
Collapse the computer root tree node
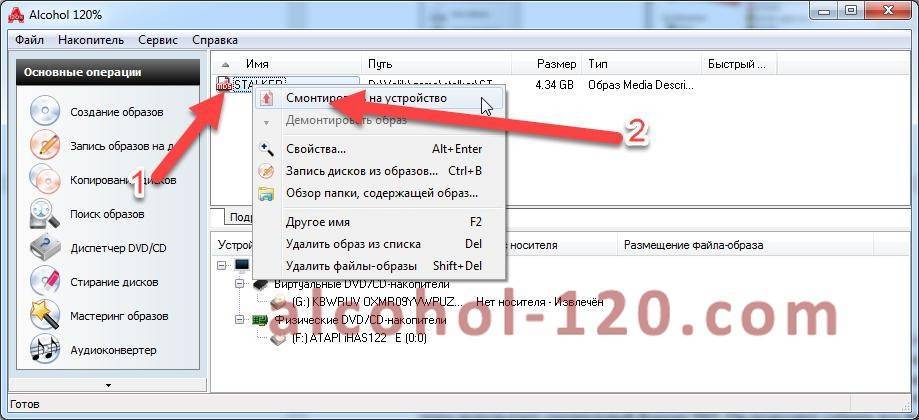tap(222, 265)
